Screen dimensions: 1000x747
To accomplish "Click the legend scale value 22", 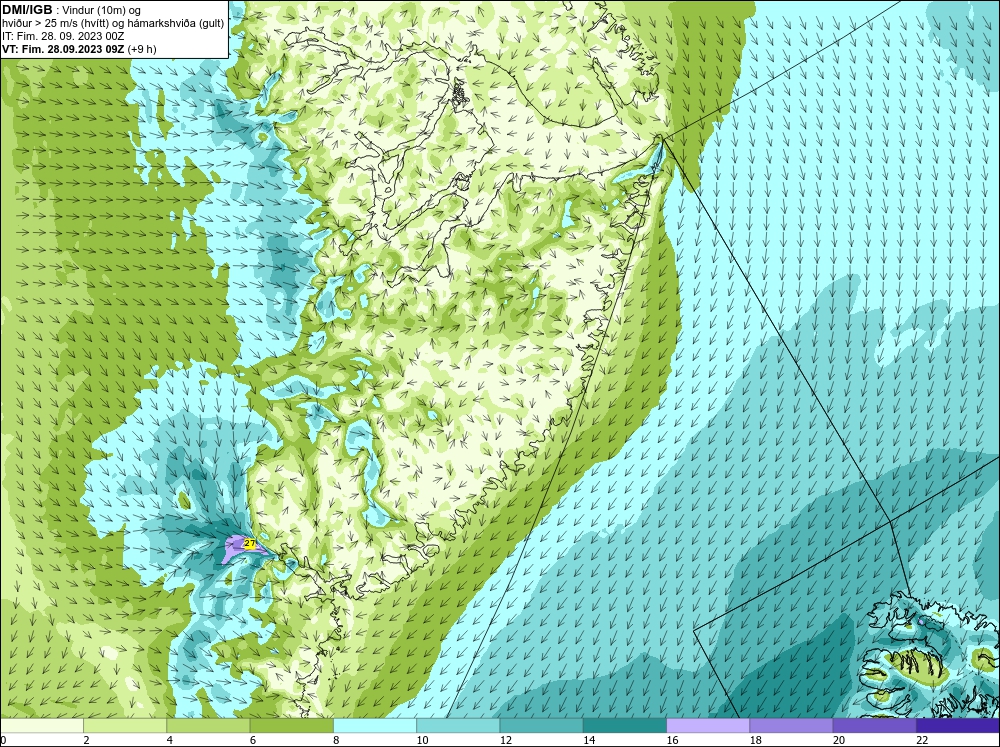I will 922,740.
